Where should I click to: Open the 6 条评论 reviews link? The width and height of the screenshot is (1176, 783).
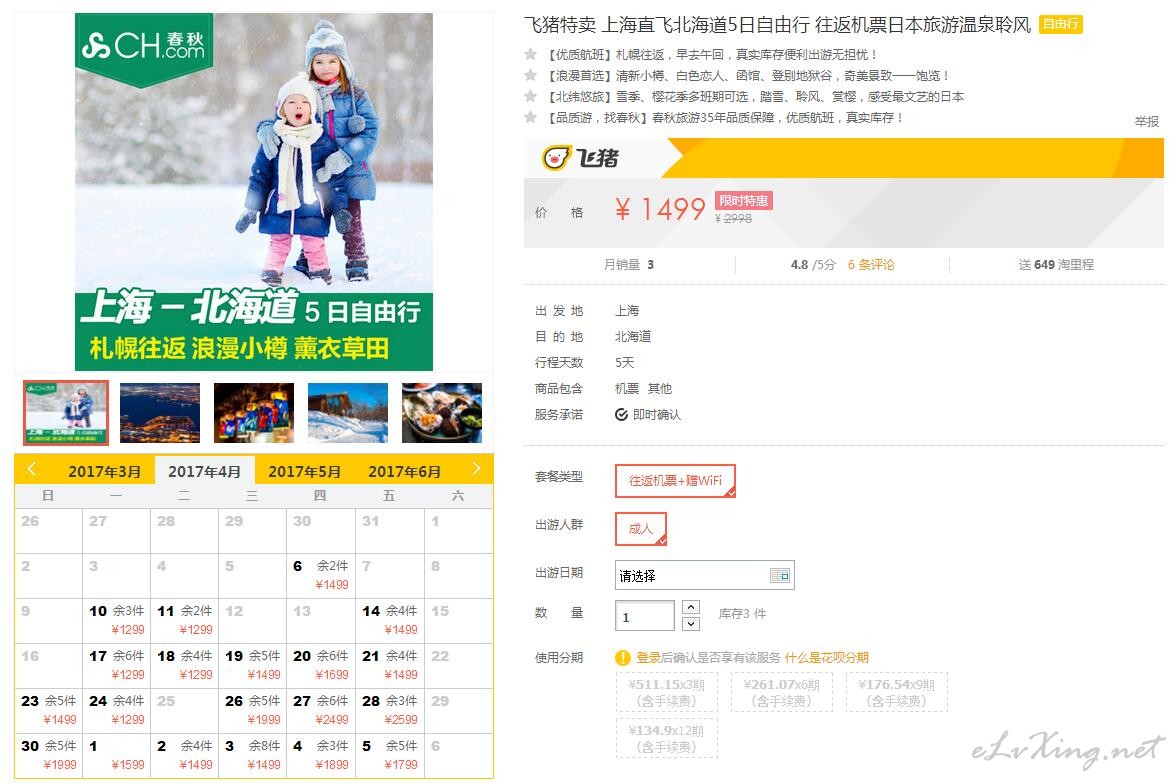pyautogui.click(x=871, y=265)
